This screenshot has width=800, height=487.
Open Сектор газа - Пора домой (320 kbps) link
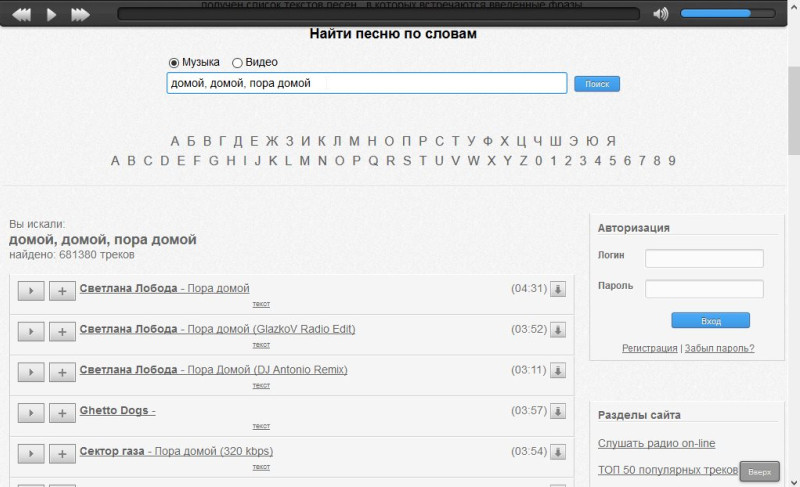coord(176,451)
